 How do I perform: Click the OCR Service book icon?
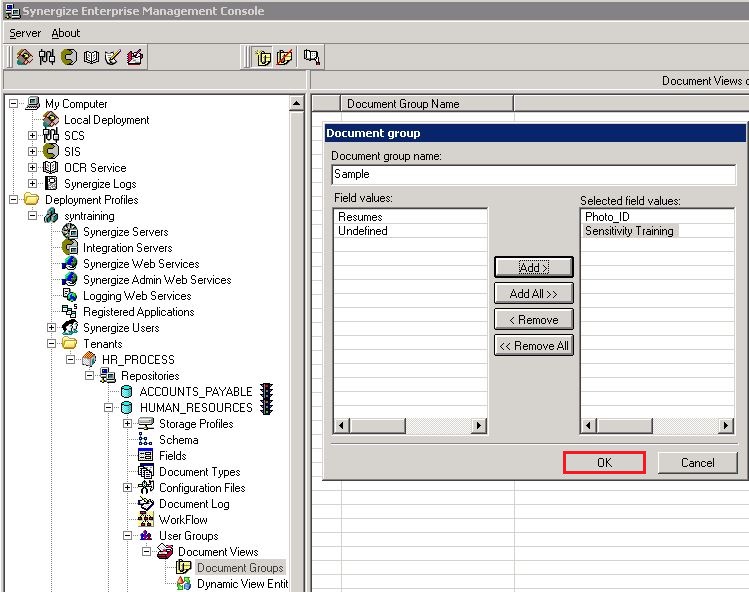[50, 167]
